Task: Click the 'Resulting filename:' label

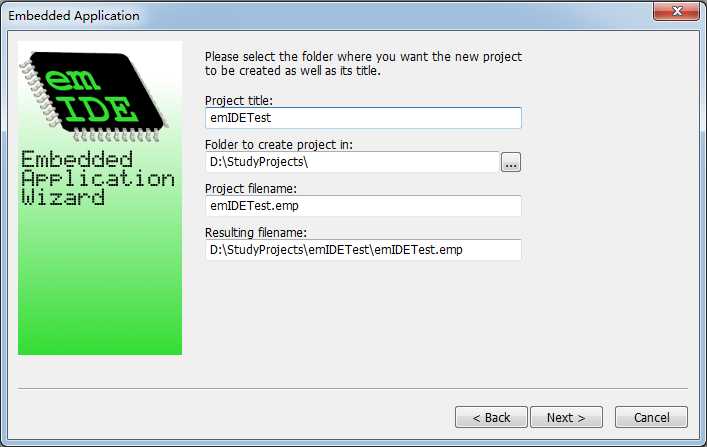Action: 256,233
